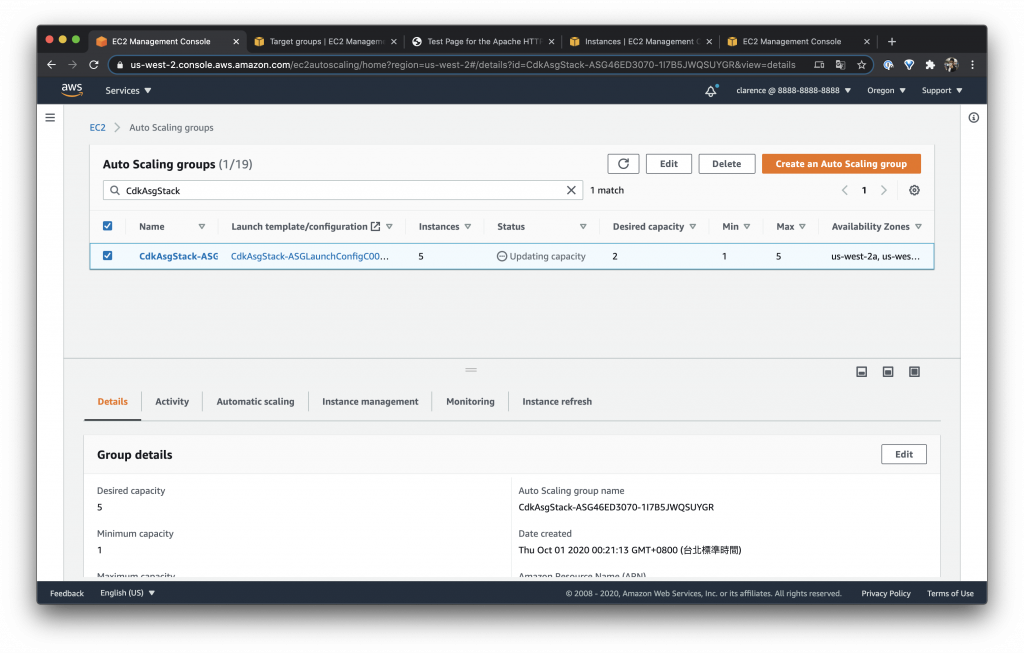
Task: Open launch template external link icon
Action: pos(376,227)
